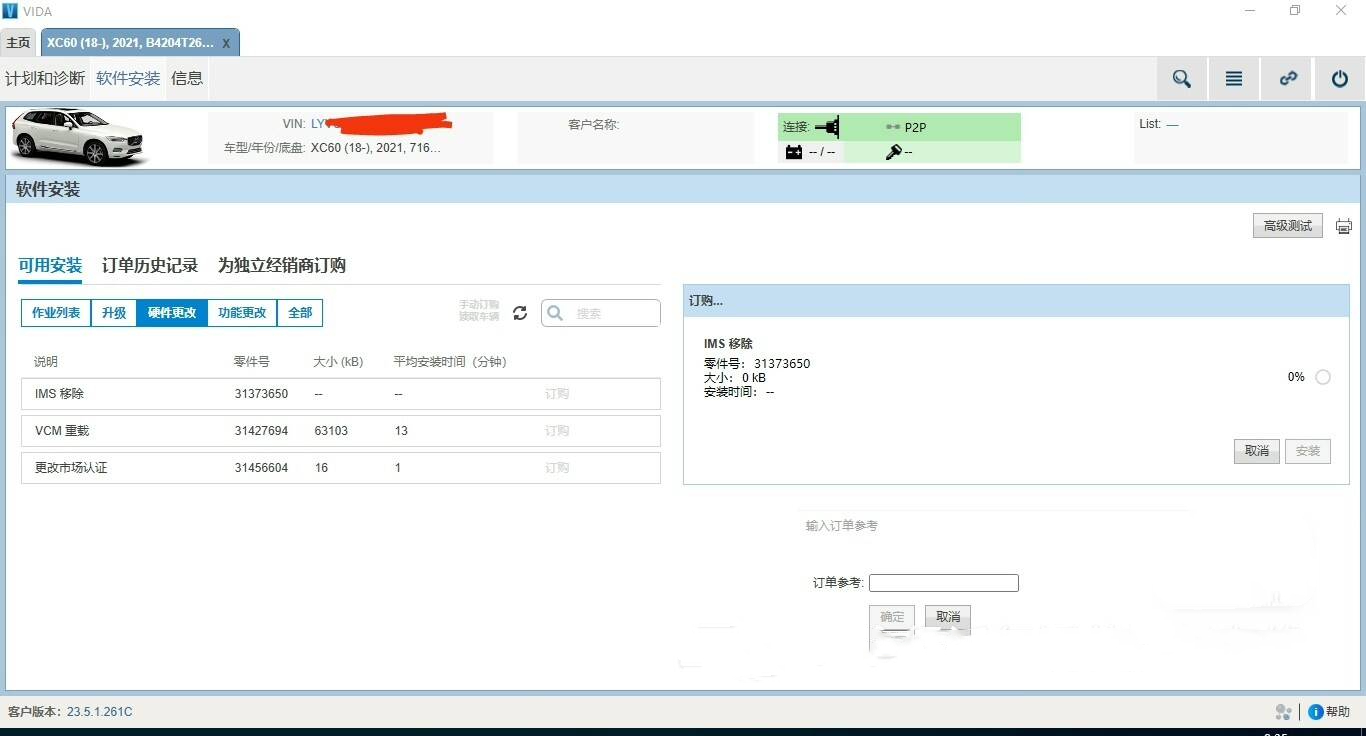Viewport: 1366px width, 736px height.
Task: Click the 0% progress circle indicator
Action: (1323, 377)
